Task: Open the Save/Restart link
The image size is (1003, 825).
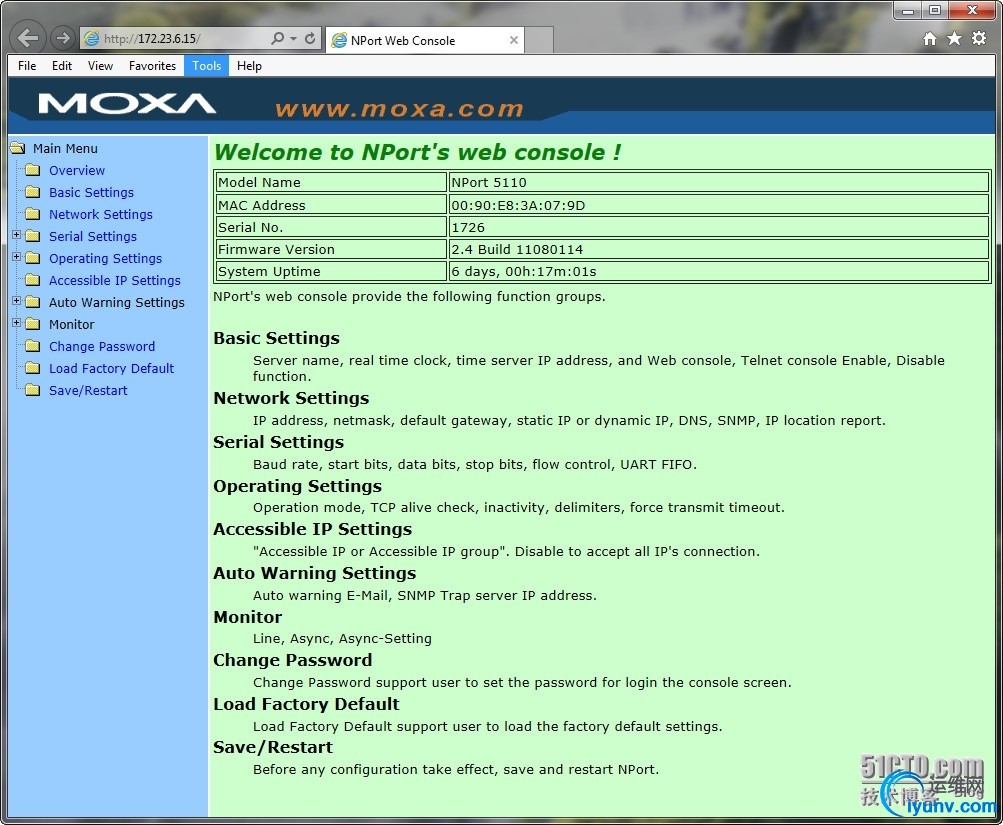Action: (88, 391)
